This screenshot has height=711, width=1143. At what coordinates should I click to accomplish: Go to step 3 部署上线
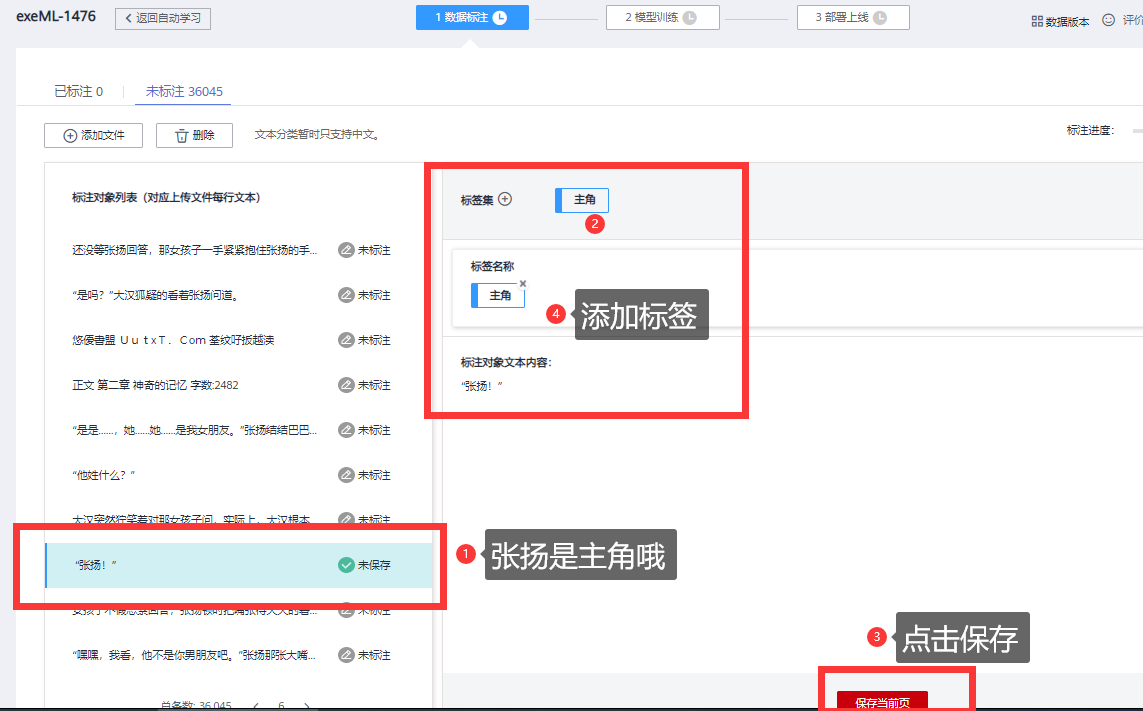pyautogui.click(x=853, y=18)
